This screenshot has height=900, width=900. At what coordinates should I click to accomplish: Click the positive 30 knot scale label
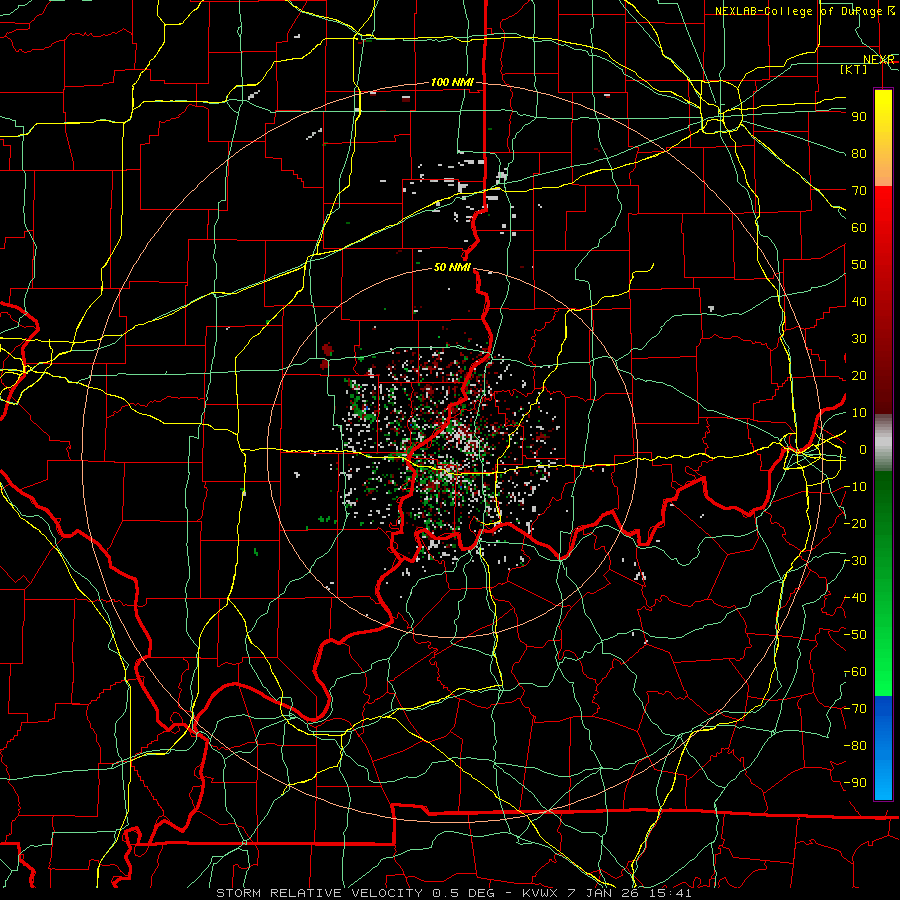click(x=859, y=339)
